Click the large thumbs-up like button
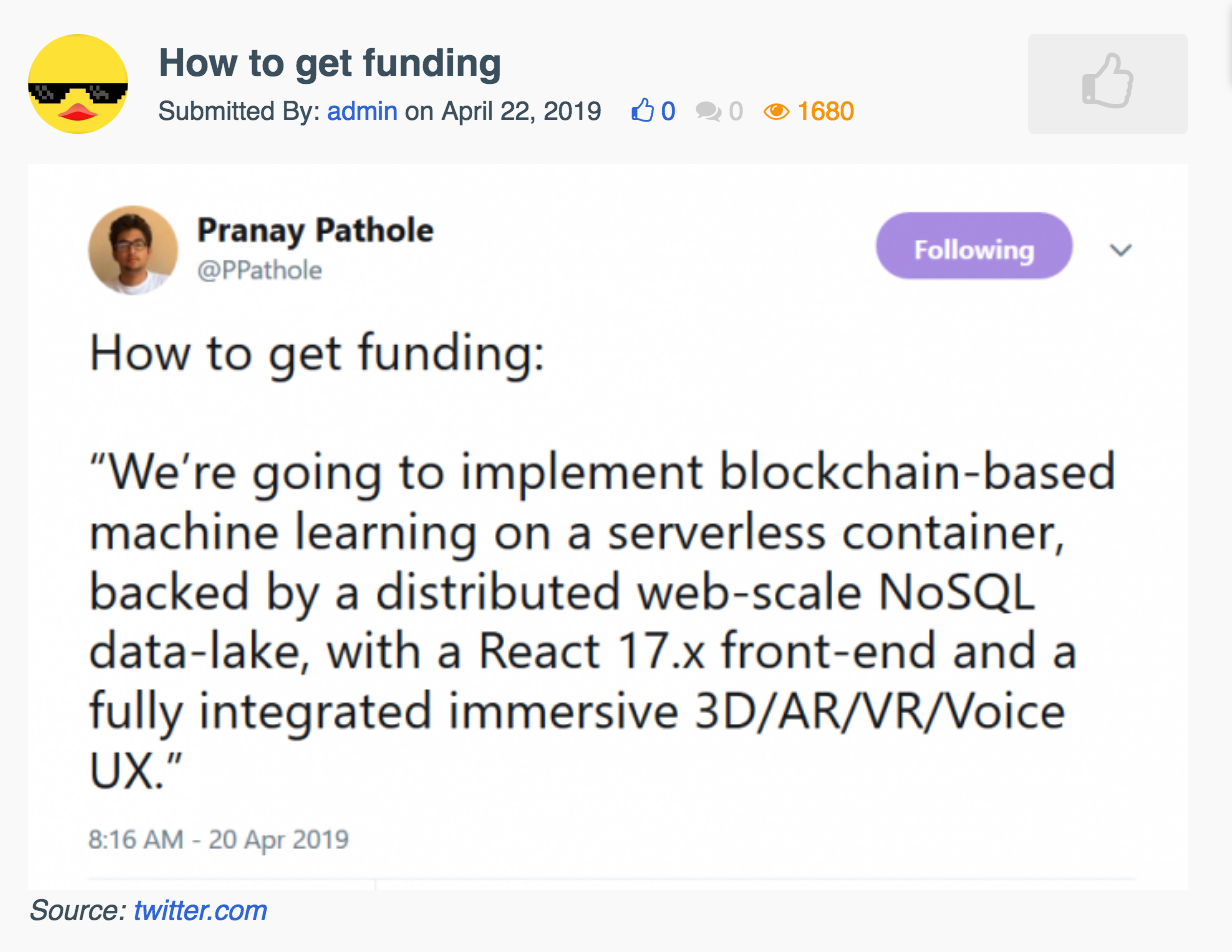Viewport: 1232px width, 952px height. point(1108,84)
